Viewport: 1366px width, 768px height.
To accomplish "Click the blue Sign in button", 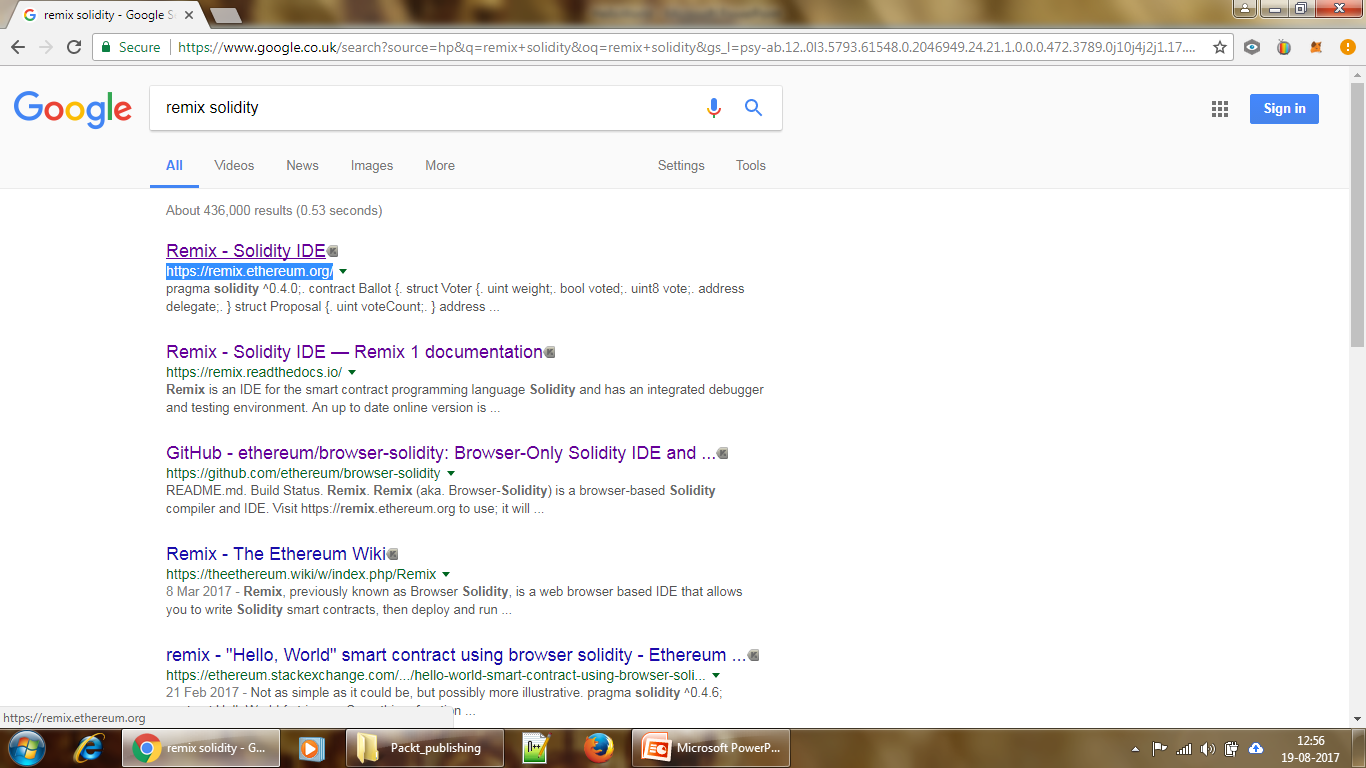I will tap(1284, 109).
